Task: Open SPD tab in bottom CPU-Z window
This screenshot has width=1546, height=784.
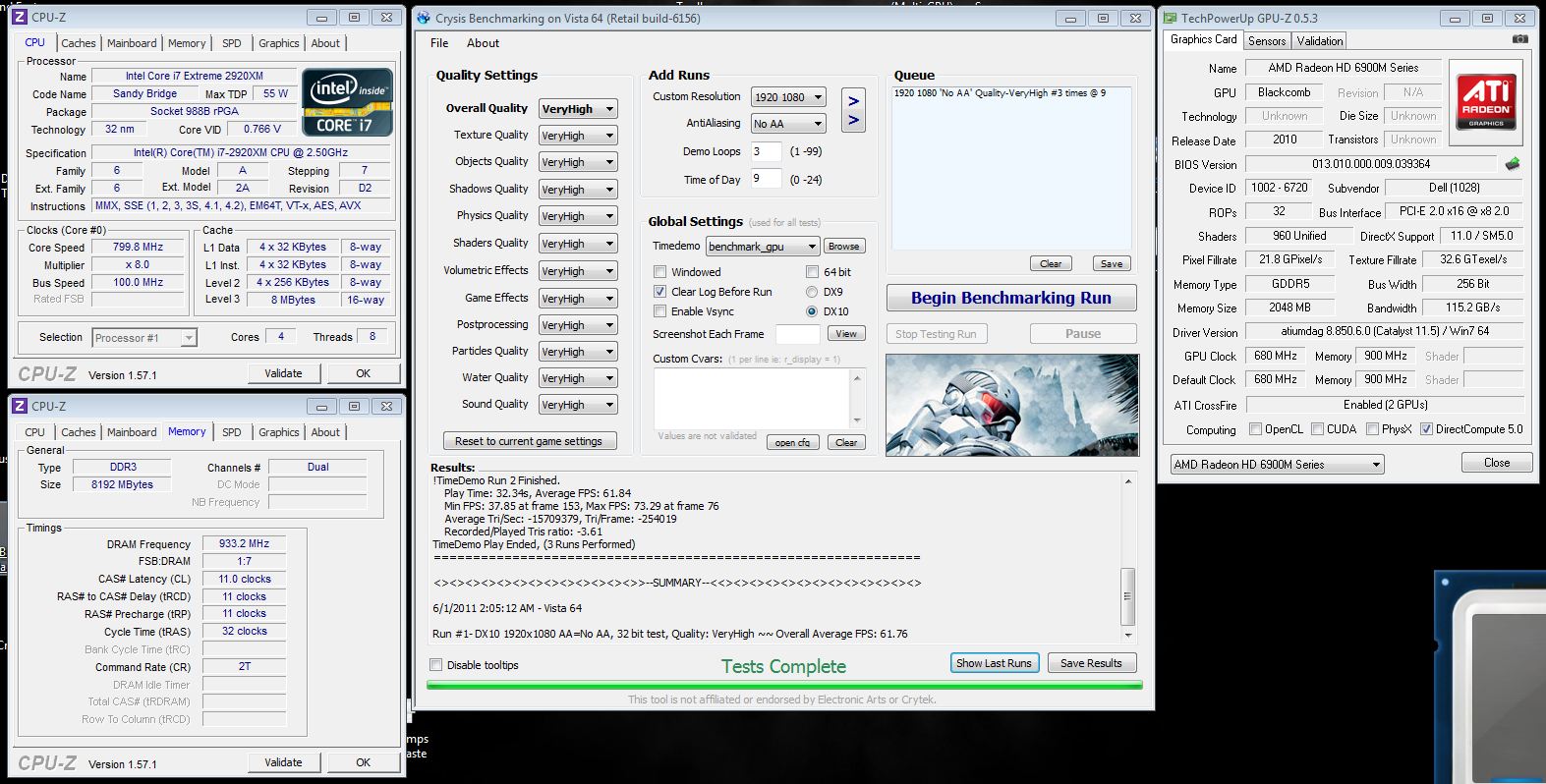Action: 232,432
